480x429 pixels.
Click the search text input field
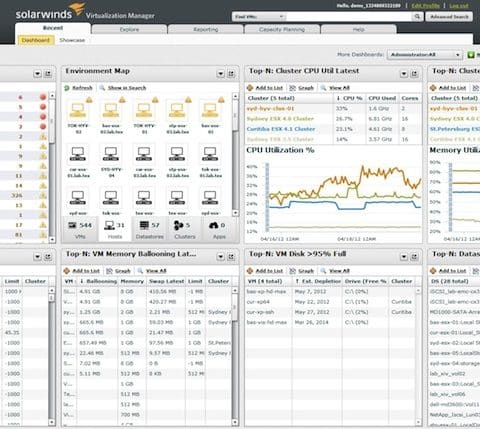[x=348, y=17]
